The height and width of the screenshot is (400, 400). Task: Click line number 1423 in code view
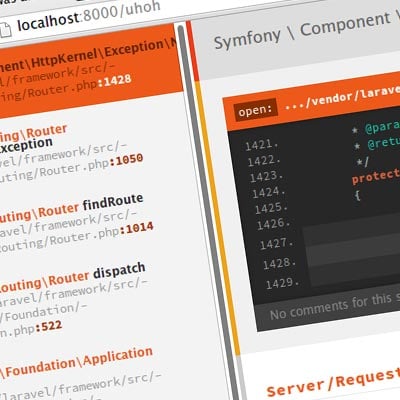(266, 176)
